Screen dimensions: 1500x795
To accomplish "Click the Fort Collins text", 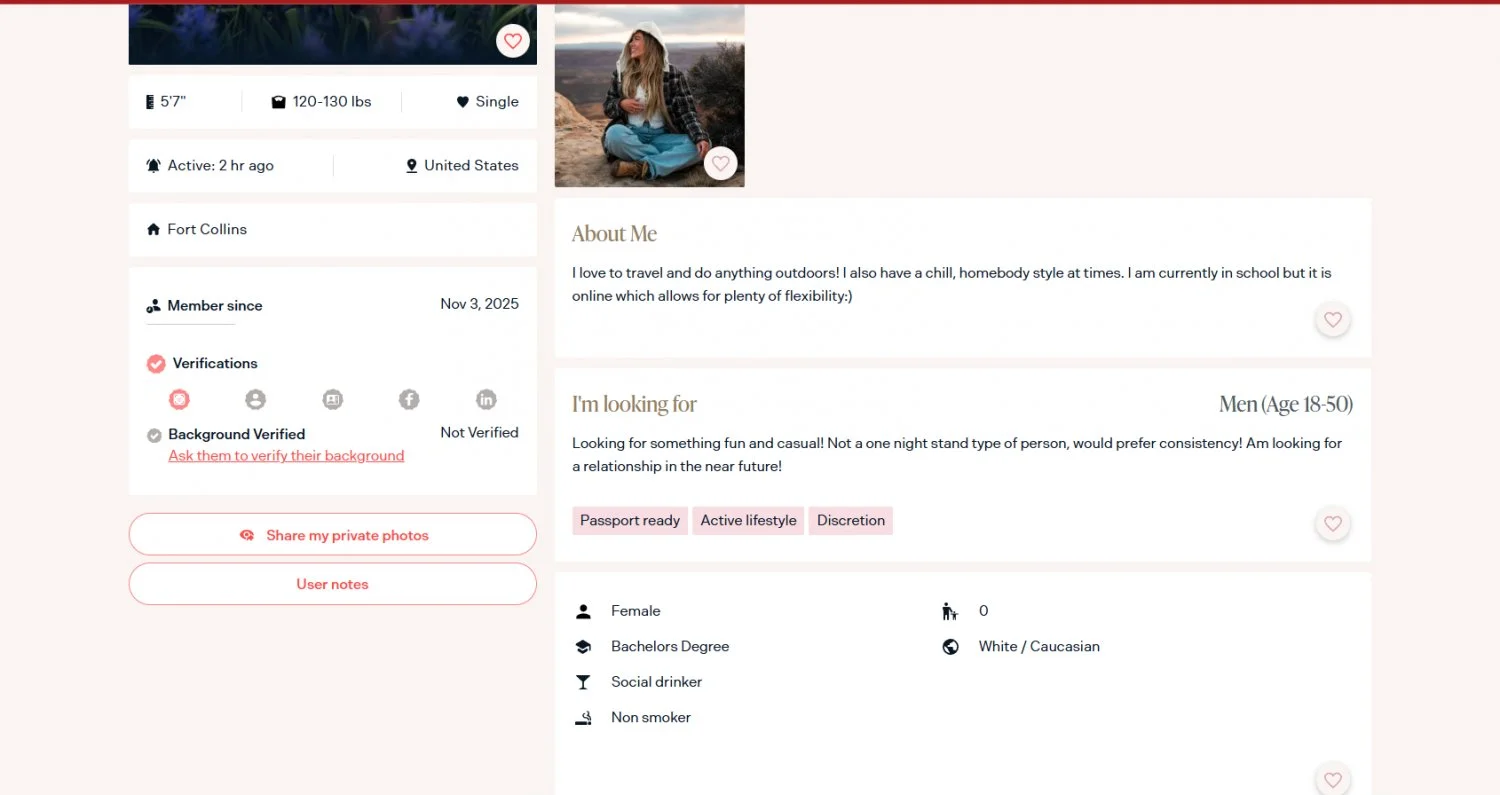I will tap(207, 229).
